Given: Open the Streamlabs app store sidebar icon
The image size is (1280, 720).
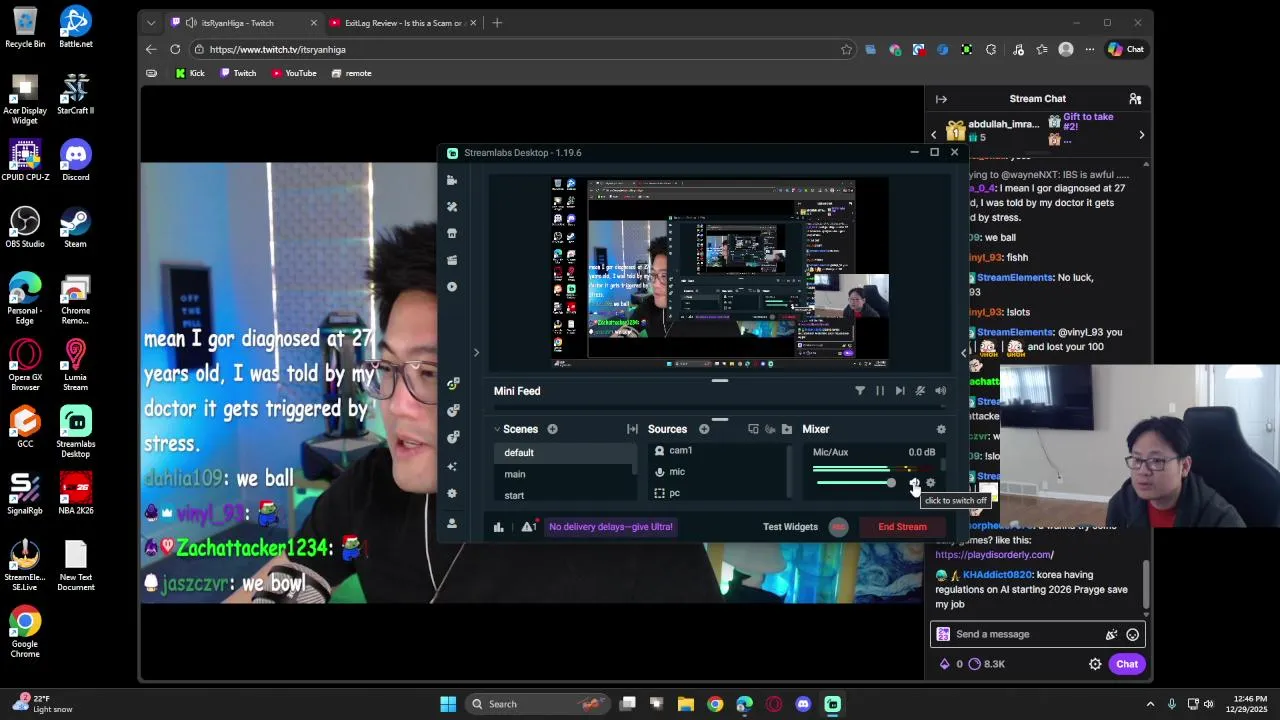Looking at the screenshot, I should (452, 233).
